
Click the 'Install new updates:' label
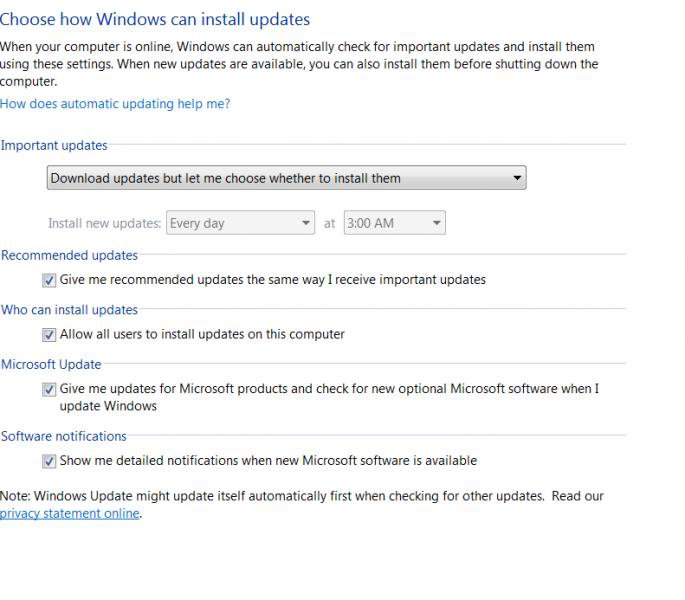point(104,223)
